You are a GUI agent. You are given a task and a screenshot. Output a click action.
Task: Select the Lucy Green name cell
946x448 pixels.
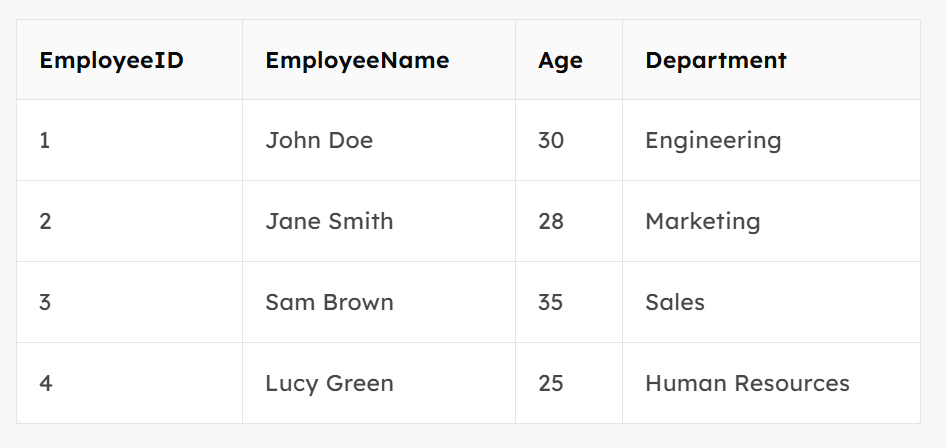coord(379,383)
